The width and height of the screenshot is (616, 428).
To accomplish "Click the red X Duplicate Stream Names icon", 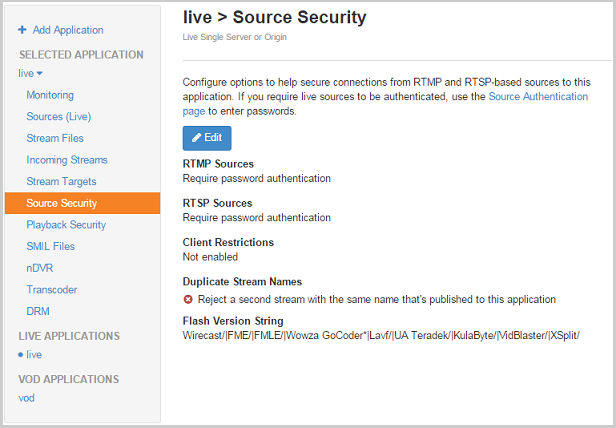I will coord(188,299).
